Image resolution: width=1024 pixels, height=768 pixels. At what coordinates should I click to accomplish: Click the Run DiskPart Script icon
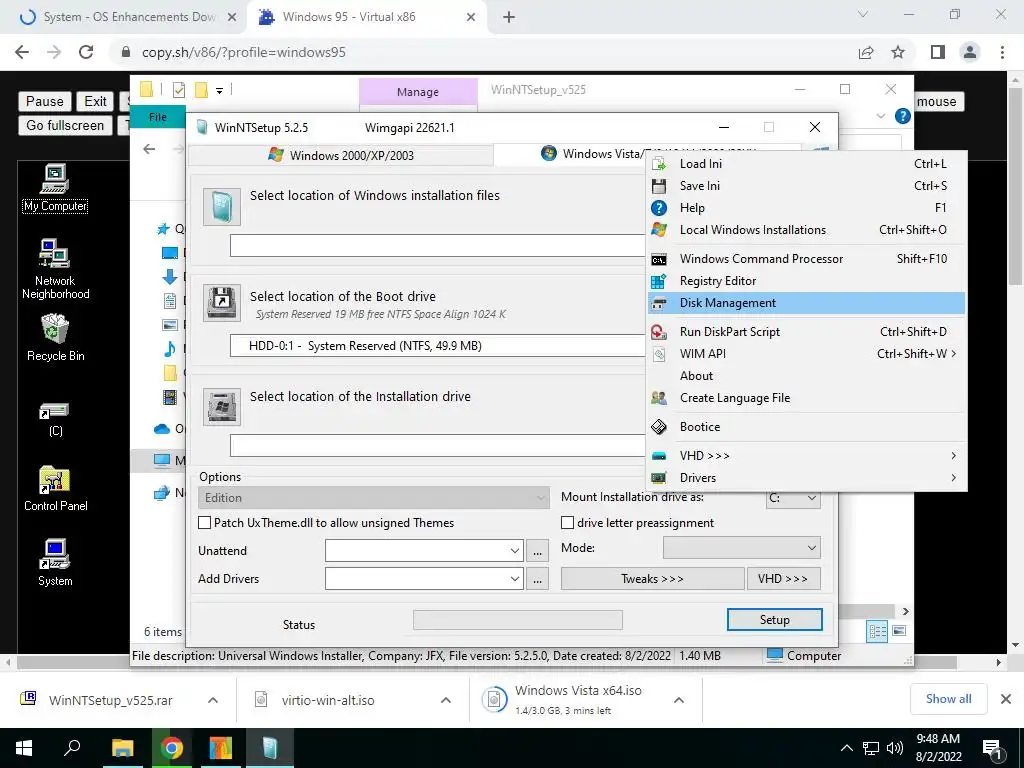click(659, 332)
